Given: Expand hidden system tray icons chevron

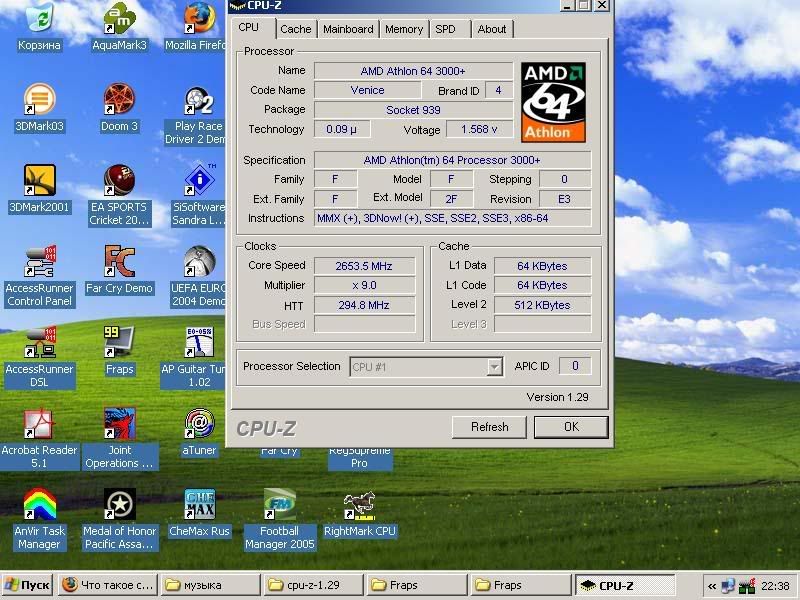Looking at the screenshot, I should [x=712, y=586].
